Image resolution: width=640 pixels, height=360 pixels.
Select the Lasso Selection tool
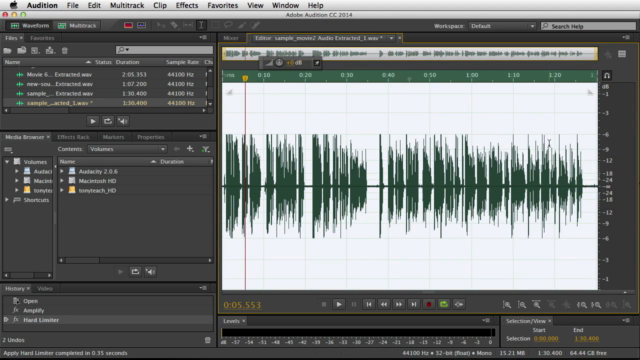pos(229,25)
